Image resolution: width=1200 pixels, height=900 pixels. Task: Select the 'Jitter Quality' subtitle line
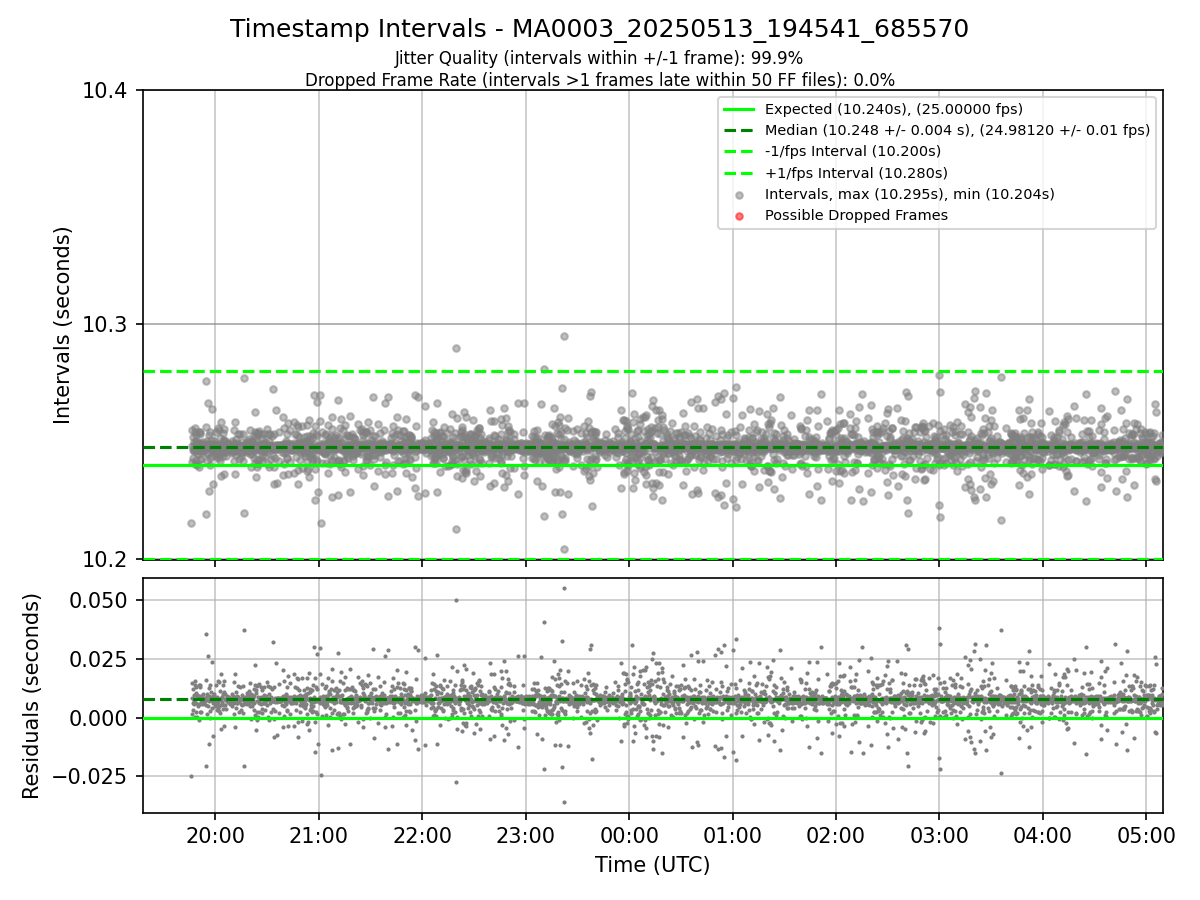point(599,58)
